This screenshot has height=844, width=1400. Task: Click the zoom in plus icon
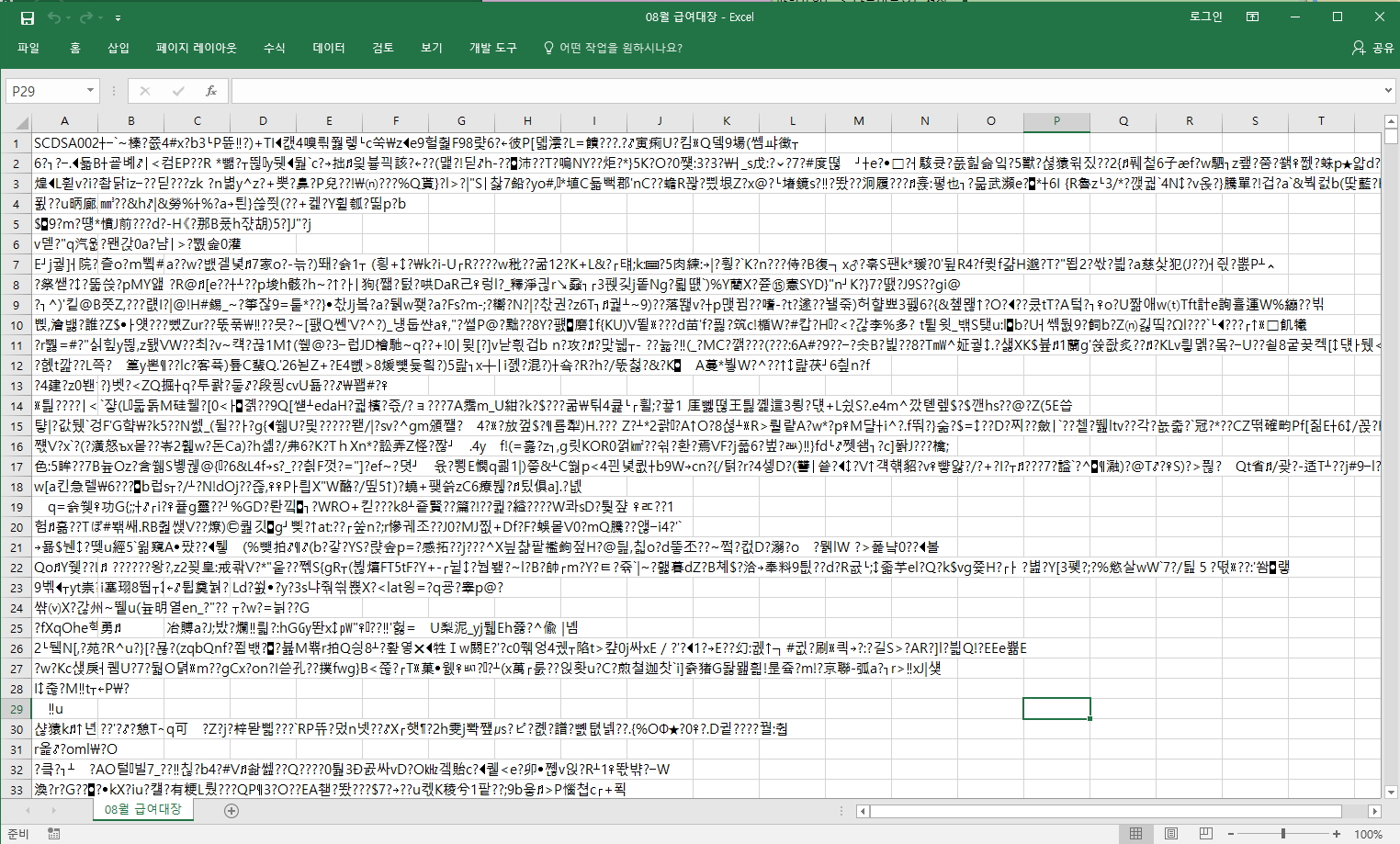click(x=1337, y=834)
